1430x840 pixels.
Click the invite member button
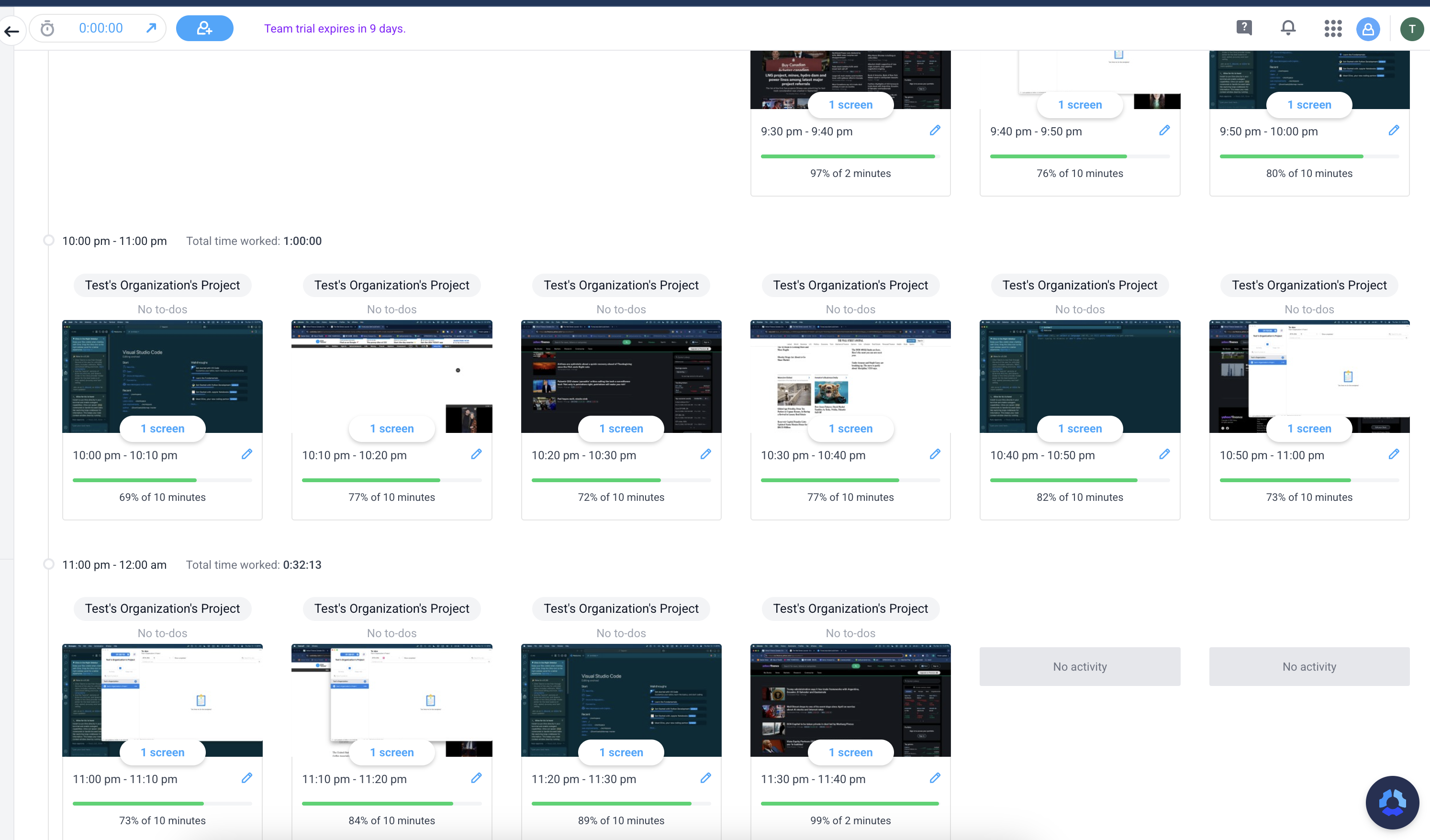pos(204,28)
